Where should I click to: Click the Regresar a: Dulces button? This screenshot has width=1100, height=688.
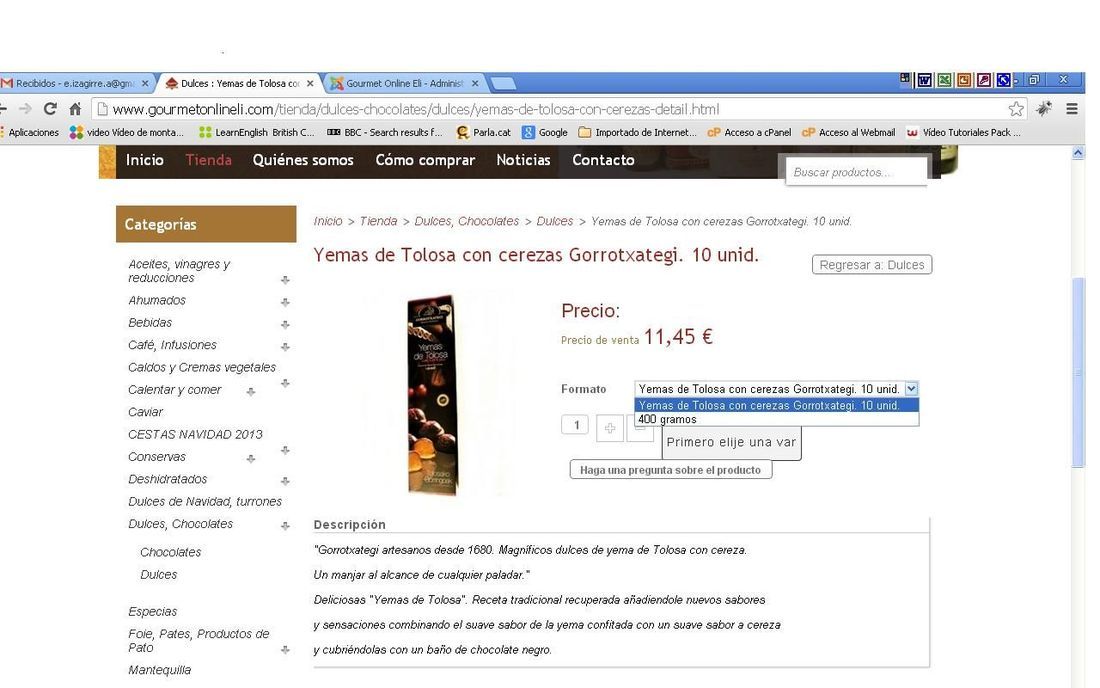click(x=872, y=265)
